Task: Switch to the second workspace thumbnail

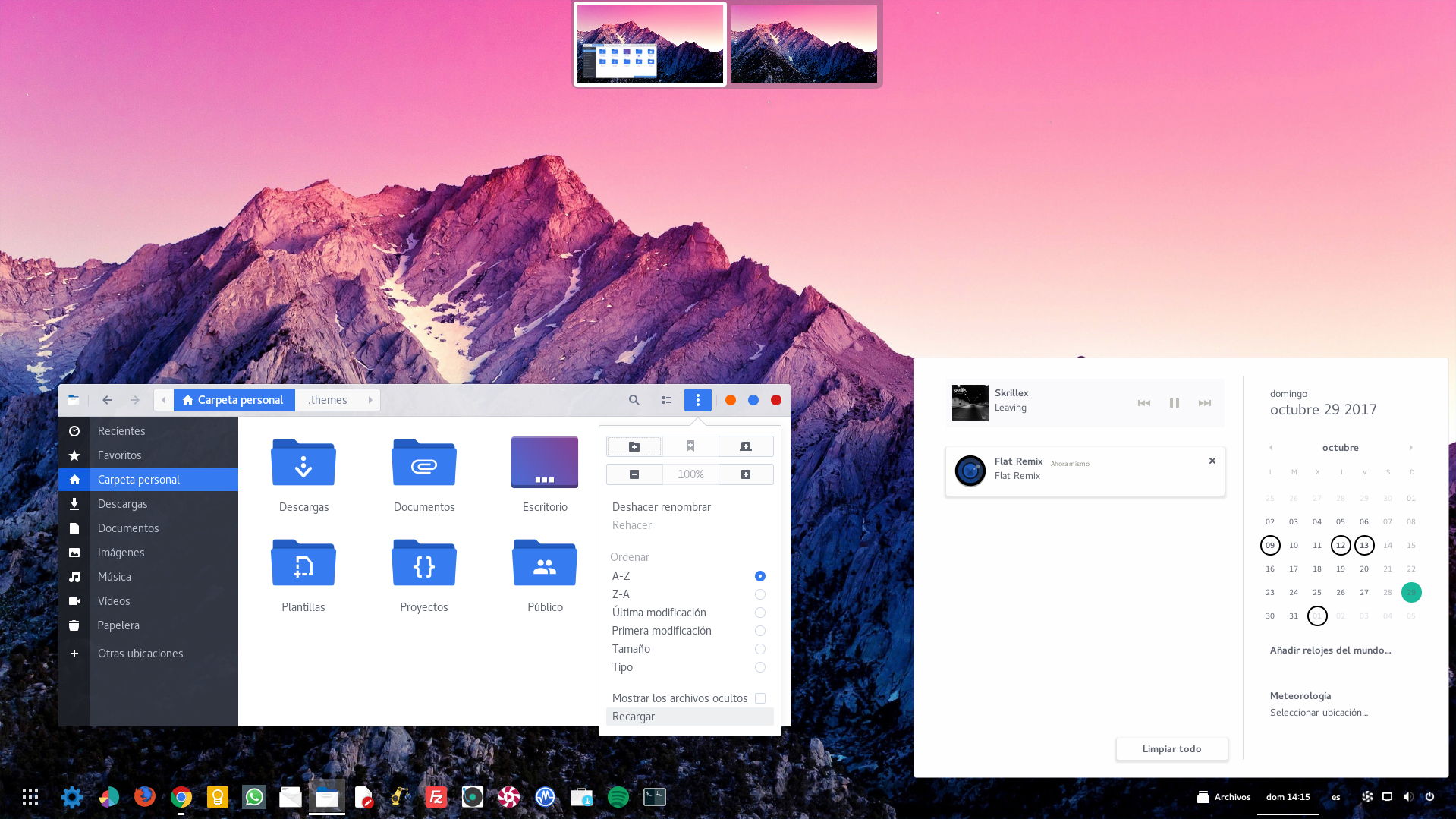Action: (804, 44)
